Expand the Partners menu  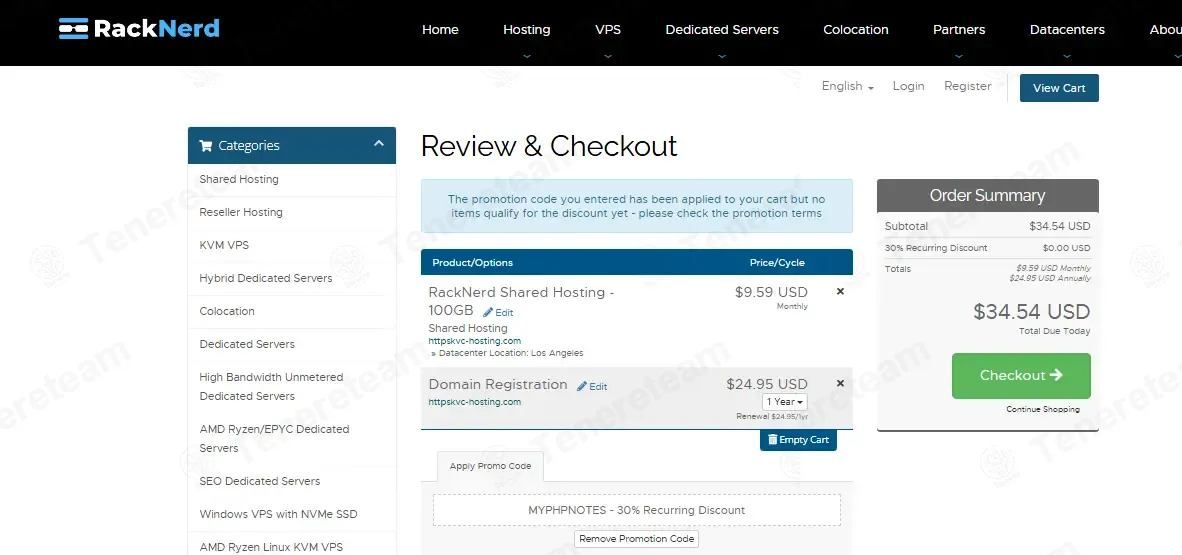pos(959,30)
